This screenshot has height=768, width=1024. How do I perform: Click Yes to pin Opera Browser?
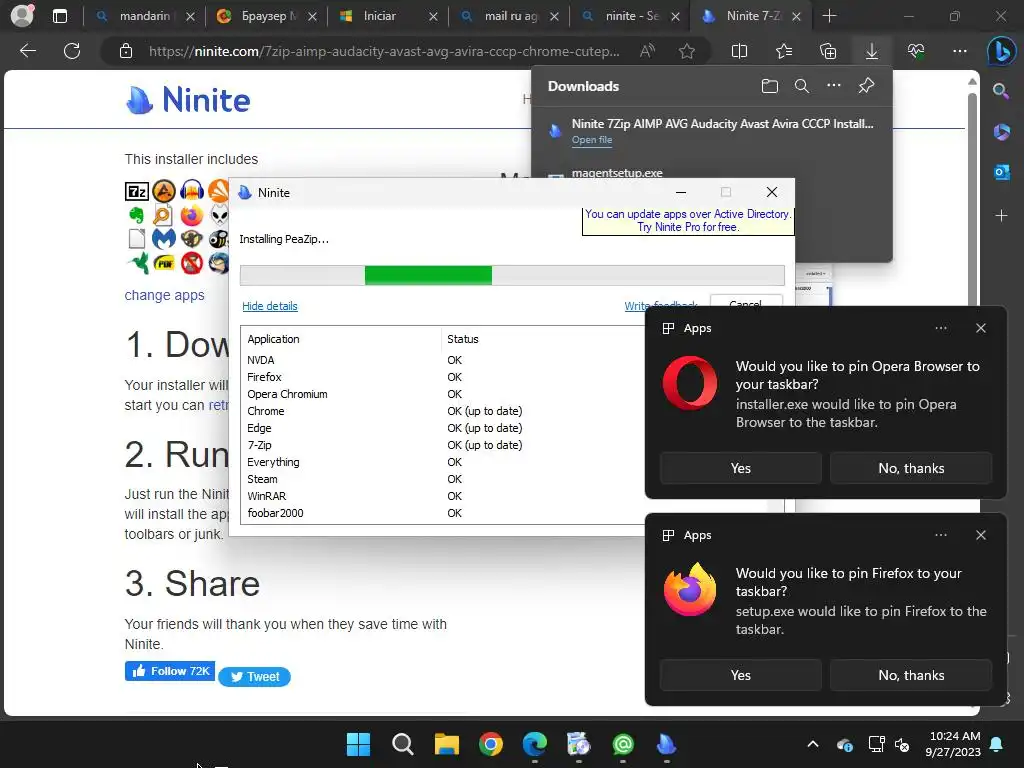click(741, 468)
